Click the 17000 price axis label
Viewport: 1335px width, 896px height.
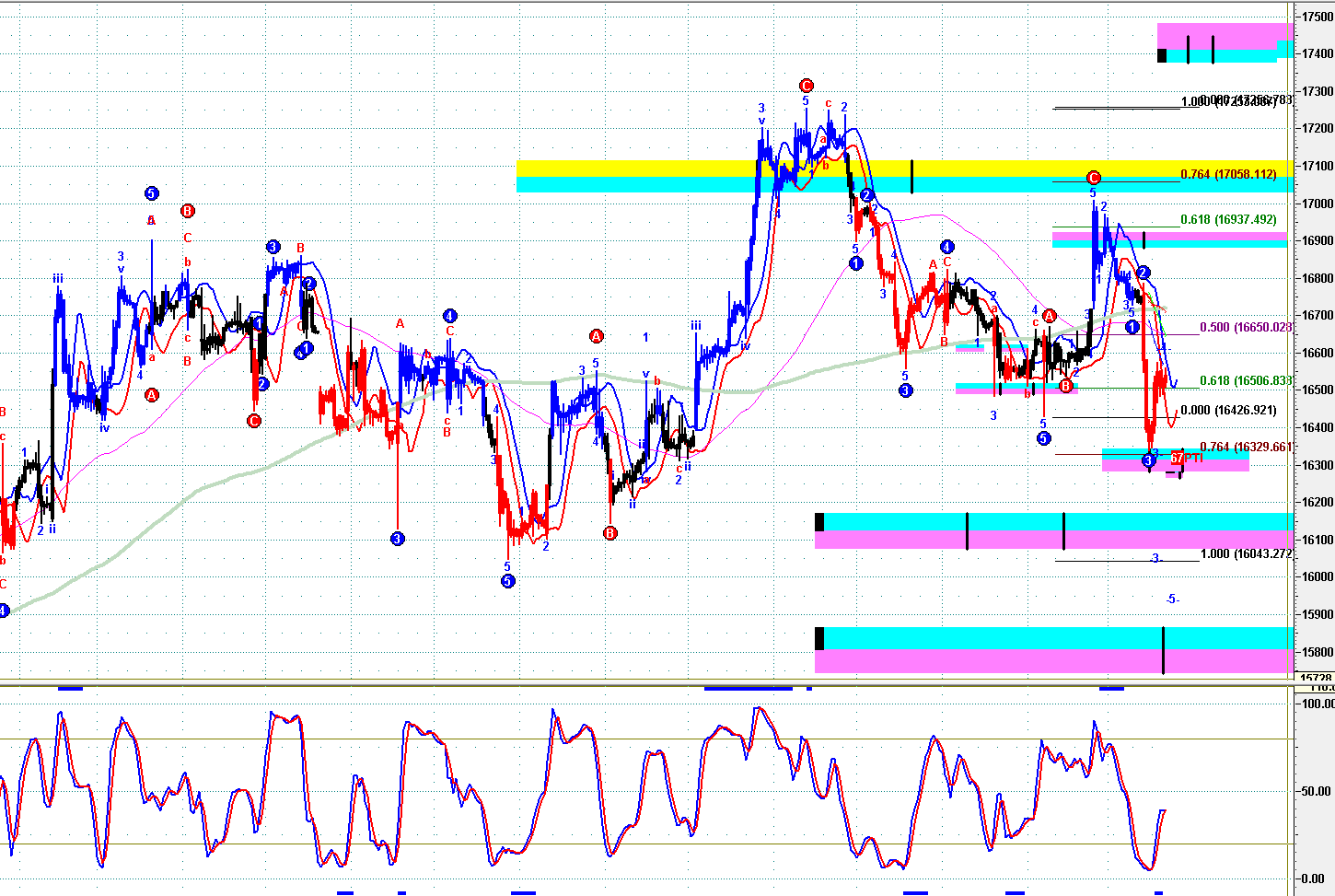tap(1318, 204)
